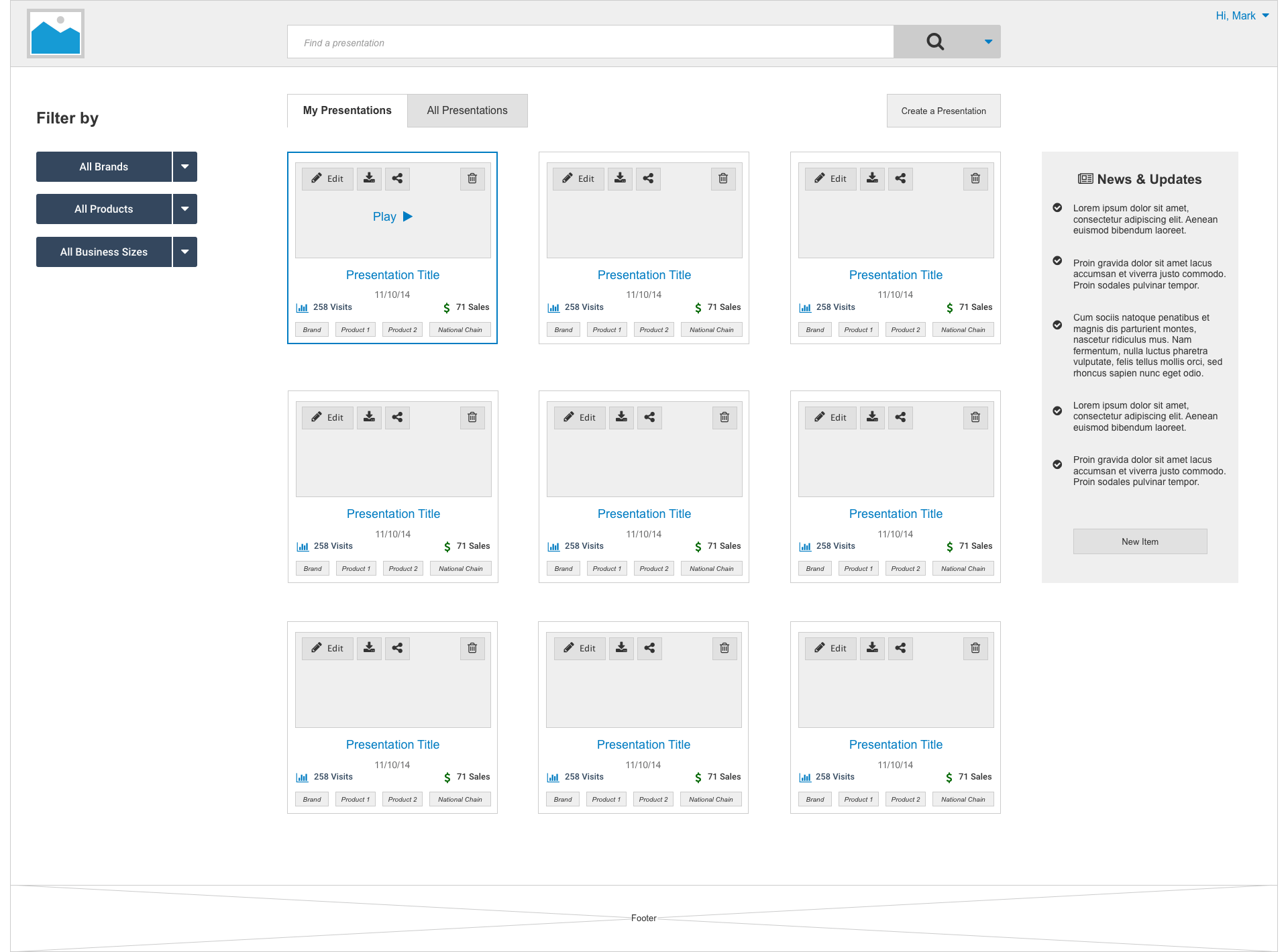This screenshot has width=1288, height=952.
Task: Download the first presentation card
Action: pos(369,178)
